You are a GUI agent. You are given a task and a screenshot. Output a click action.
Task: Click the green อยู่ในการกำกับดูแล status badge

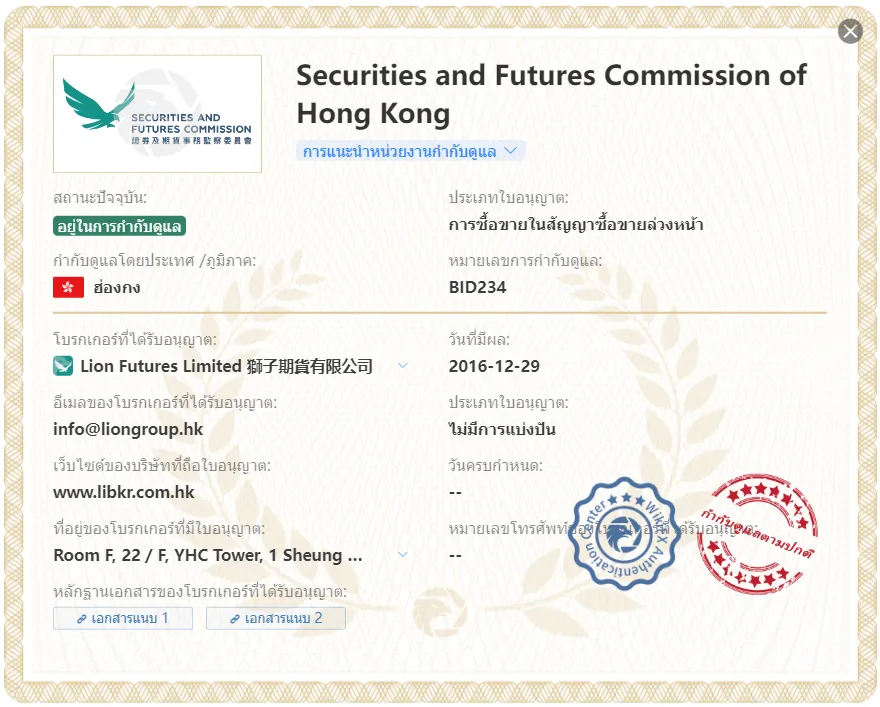coord(120,226)
